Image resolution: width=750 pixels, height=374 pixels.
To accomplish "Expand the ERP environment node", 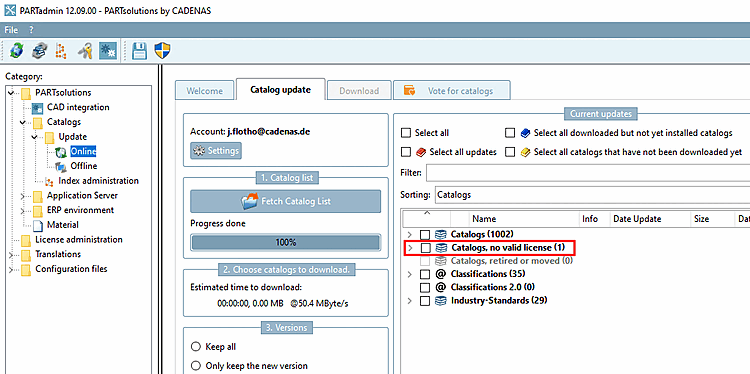I will (x=23, y=210).
